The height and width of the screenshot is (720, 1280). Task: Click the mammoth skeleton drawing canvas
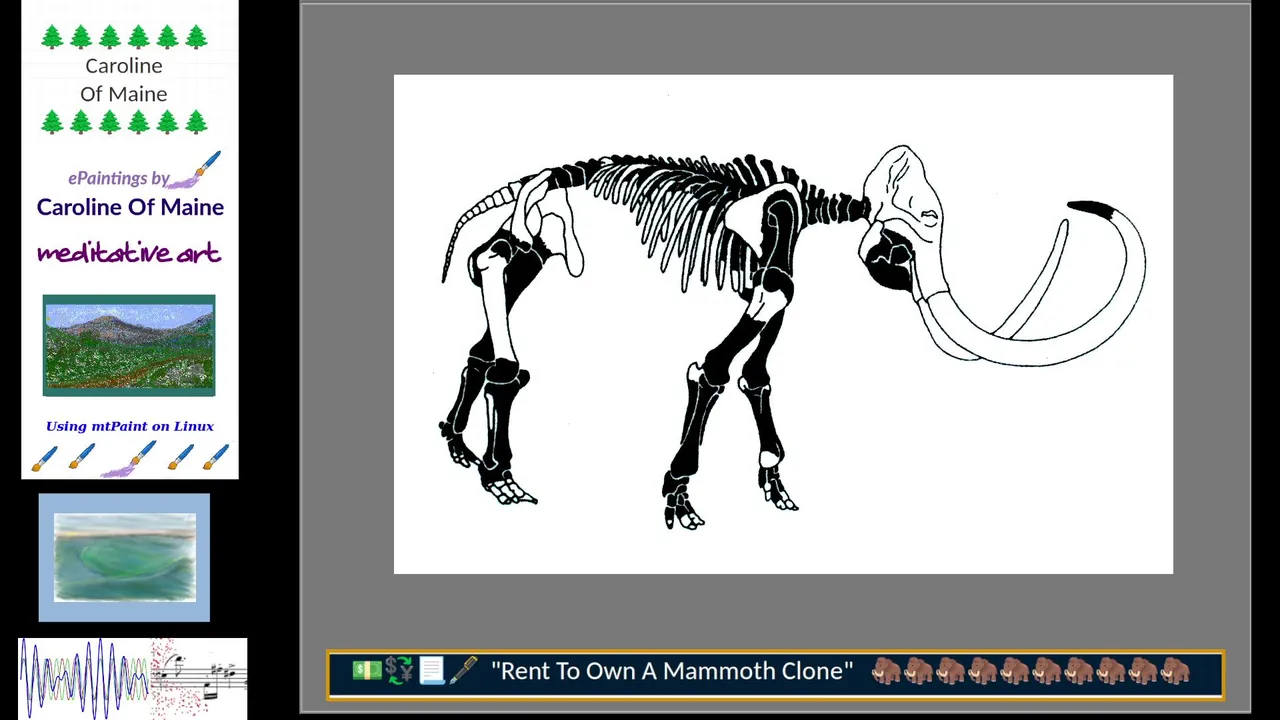coord(783,324)
